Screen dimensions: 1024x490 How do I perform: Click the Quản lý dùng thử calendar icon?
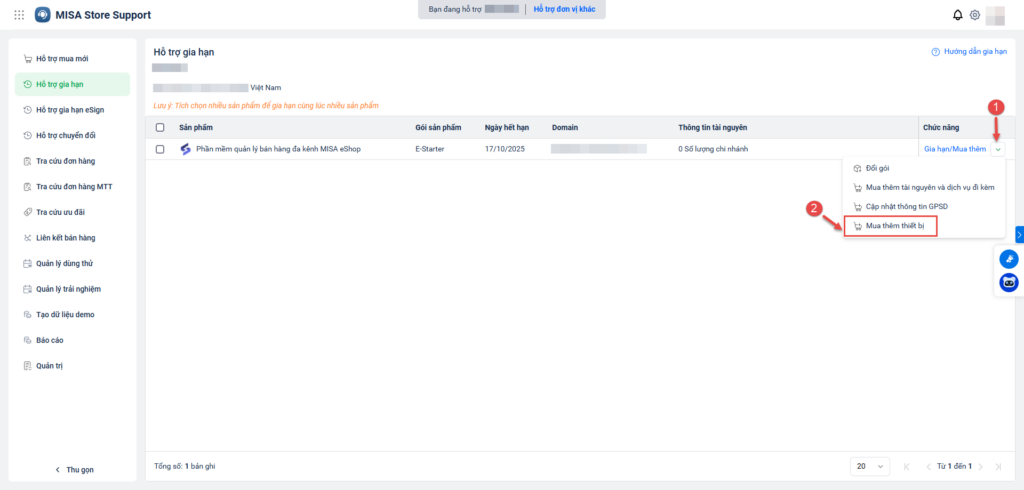pos(27,263)
